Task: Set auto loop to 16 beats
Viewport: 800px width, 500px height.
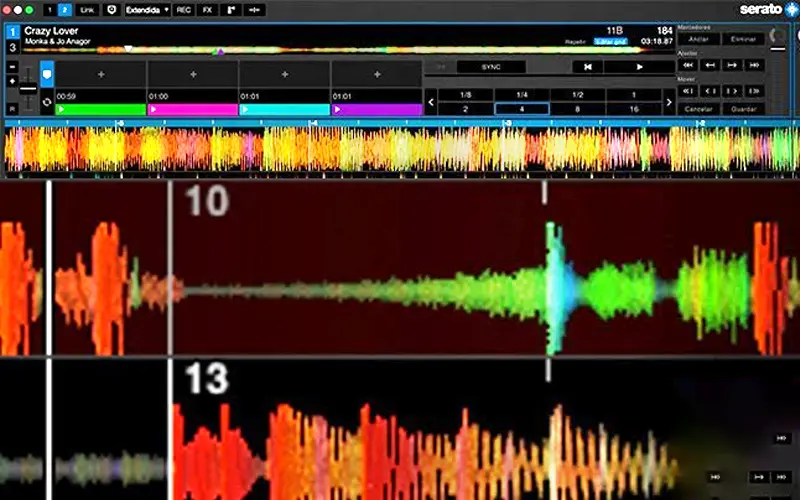Action: point(634,109)
